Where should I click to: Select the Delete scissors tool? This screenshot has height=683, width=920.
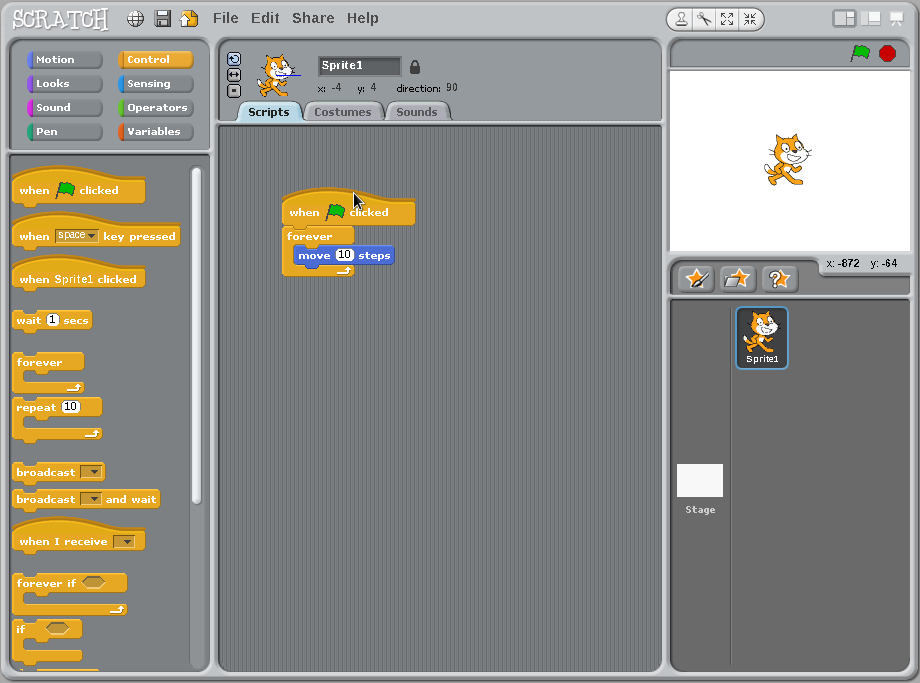[x=704, y=19]
